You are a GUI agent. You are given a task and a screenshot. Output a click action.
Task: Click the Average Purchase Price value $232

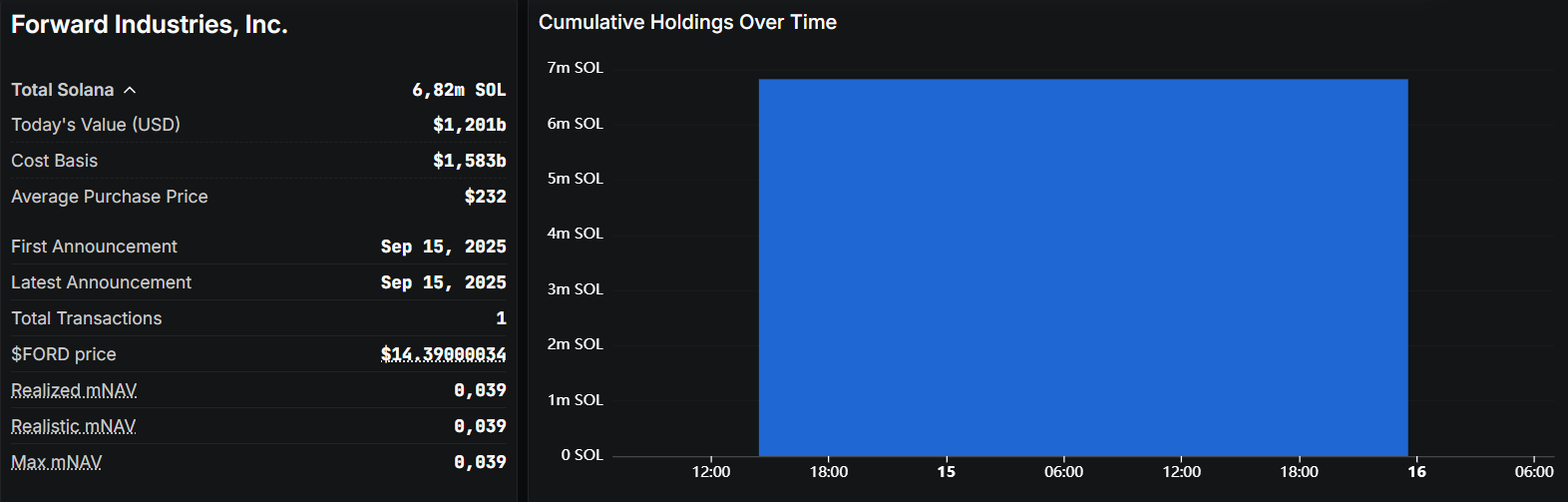485,197
